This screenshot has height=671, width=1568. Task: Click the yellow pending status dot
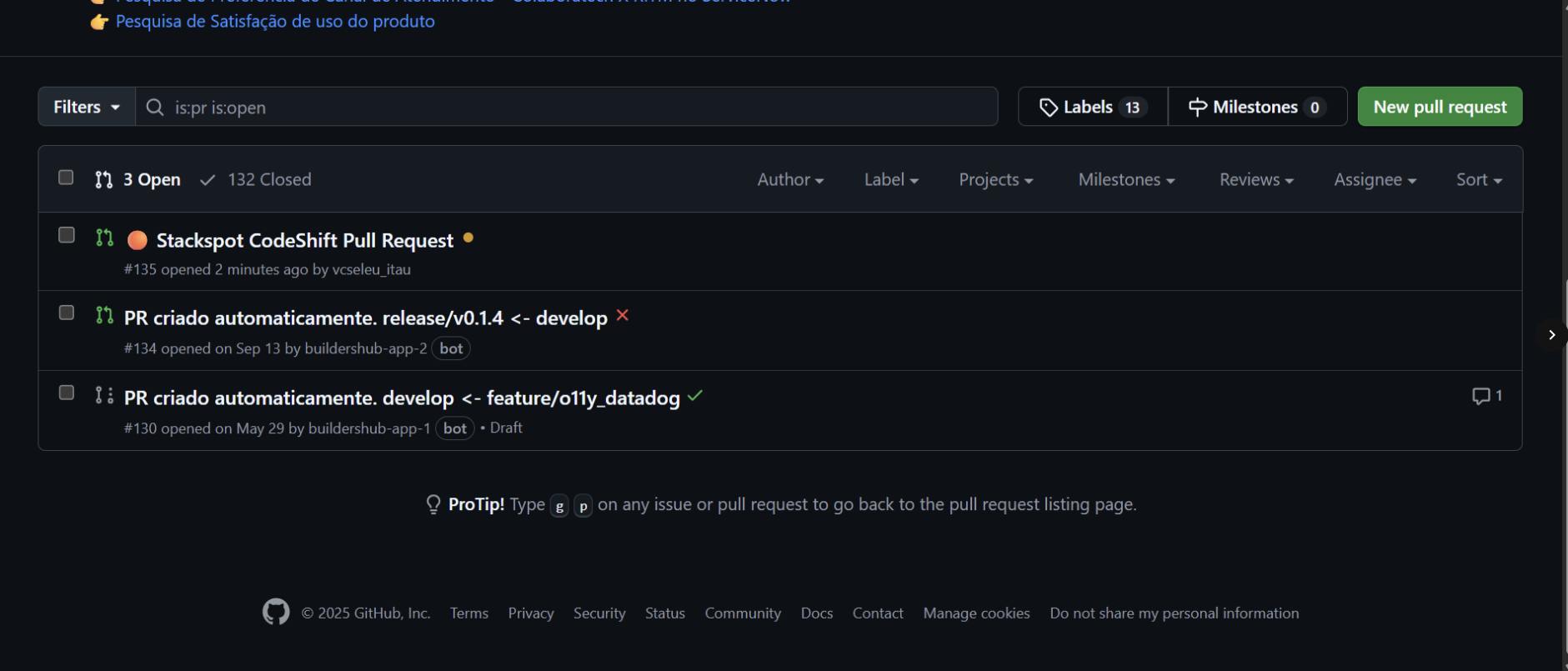coord(468,238)
